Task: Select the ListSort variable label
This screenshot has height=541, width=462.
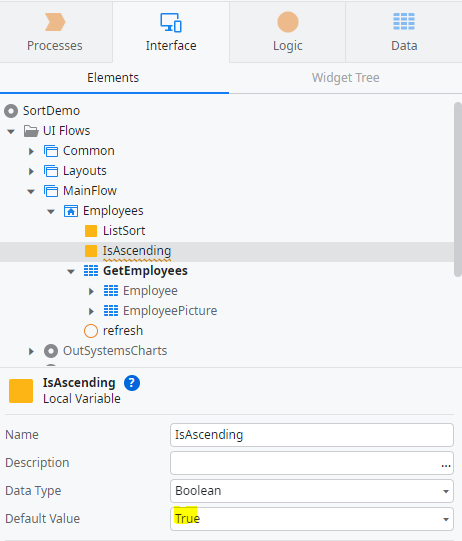Action: coord(124,231)
